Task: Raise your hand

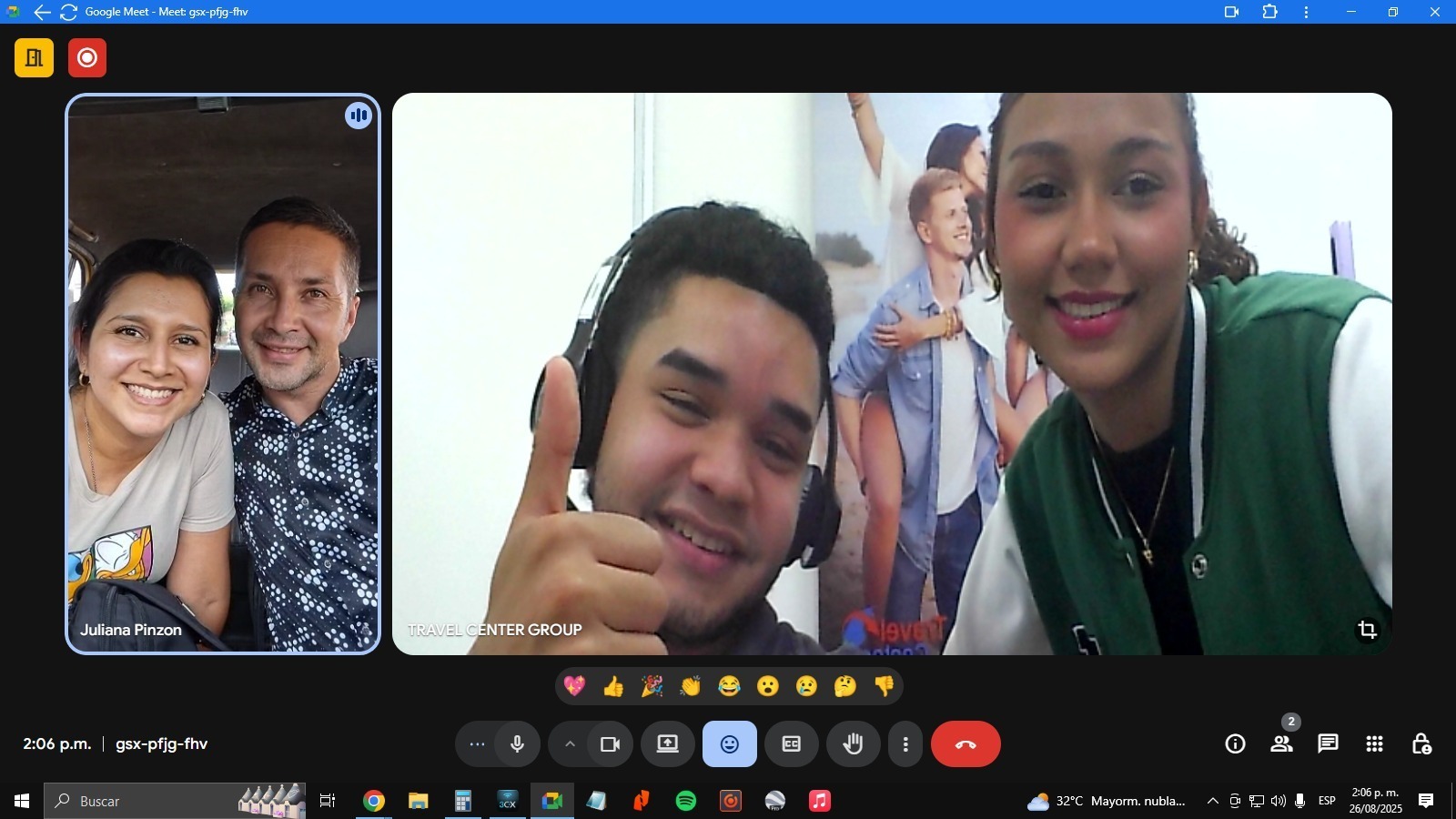Action: click(x=853, y=744)
